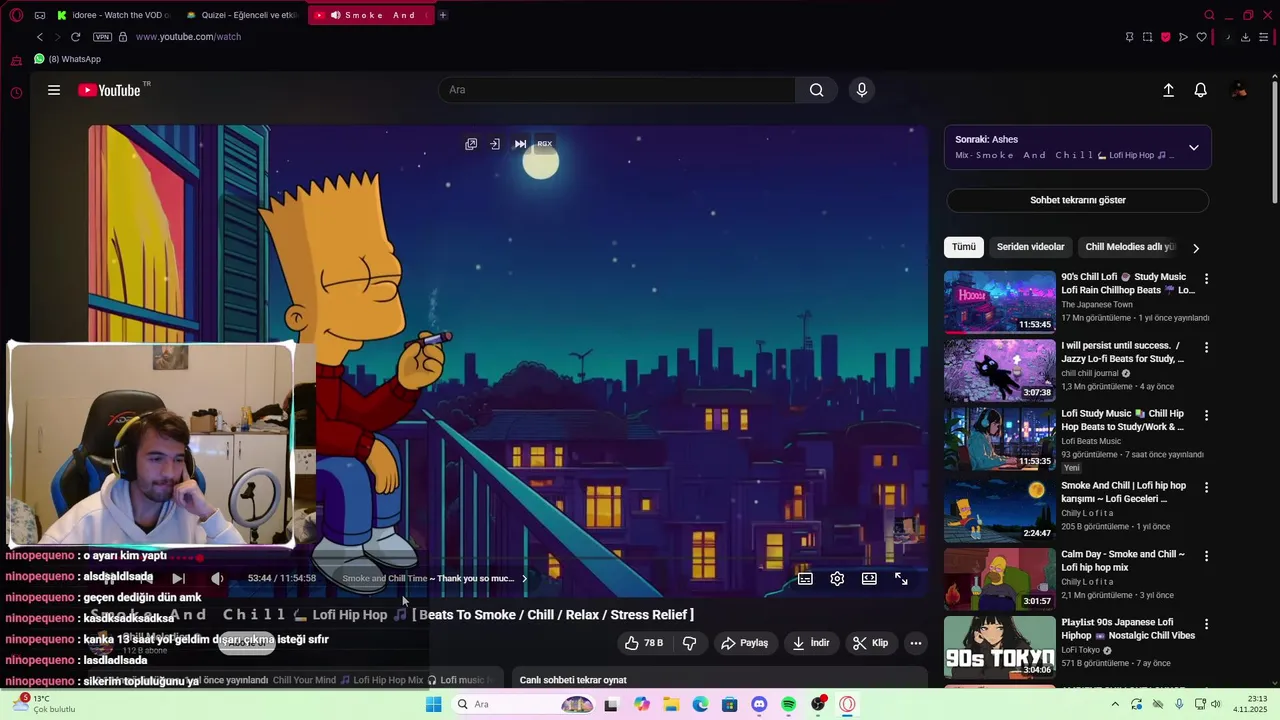The height and width of the screenshot is (720, 1280).
Task: Open options for Smoke And Chill karışımı video
Action: click(x=1206, y=487)
